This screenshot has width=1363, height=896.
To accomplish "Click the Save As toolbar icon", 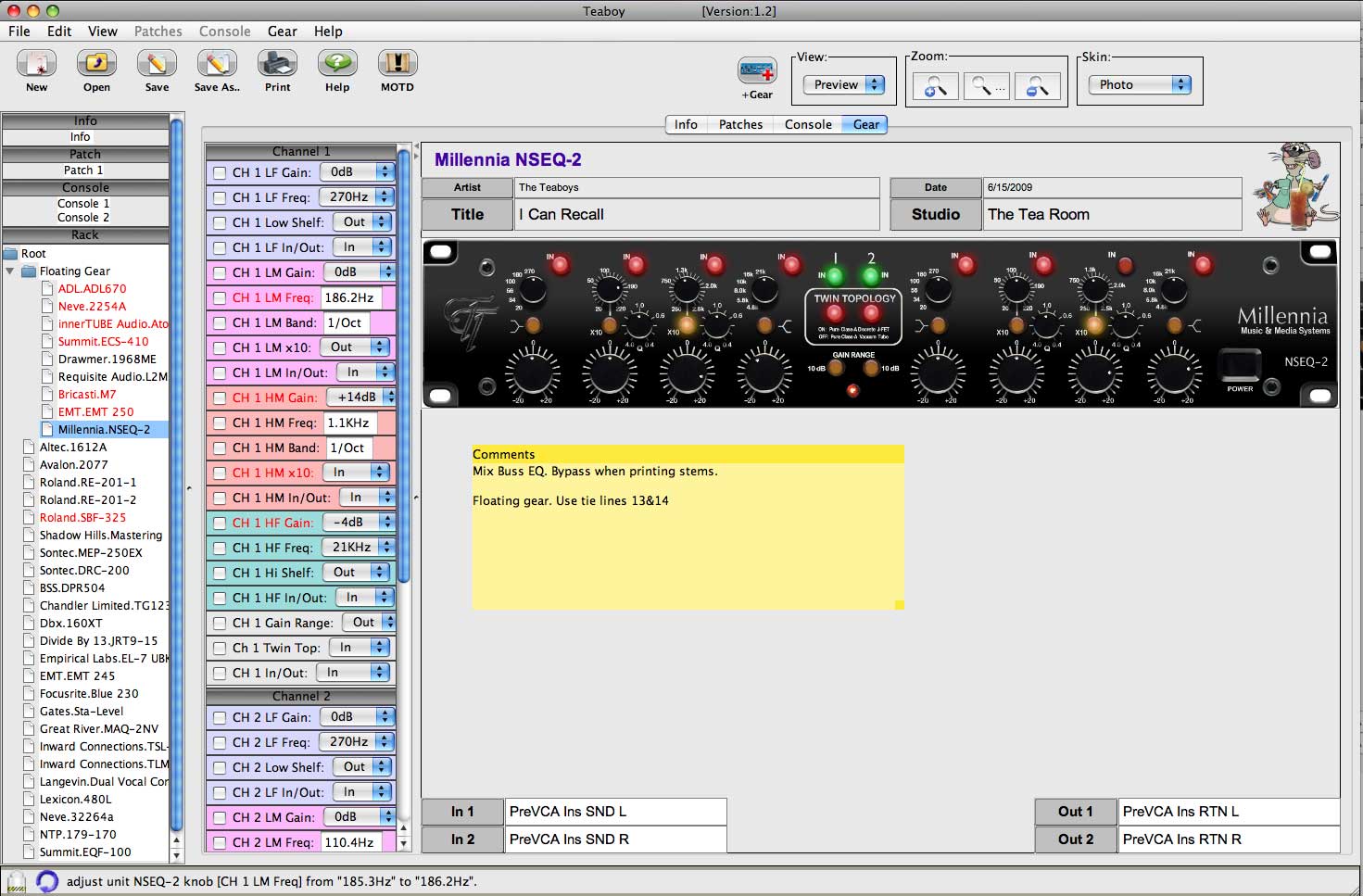I will pyautogui.click(x=217, y=64).
